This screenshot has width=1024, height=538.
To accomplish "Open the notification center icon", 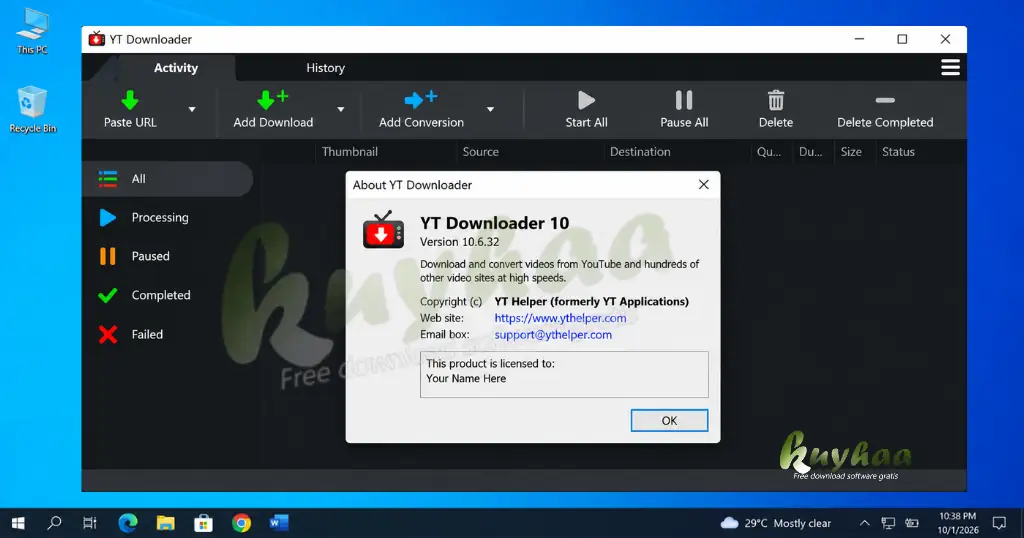I will 999,523.
